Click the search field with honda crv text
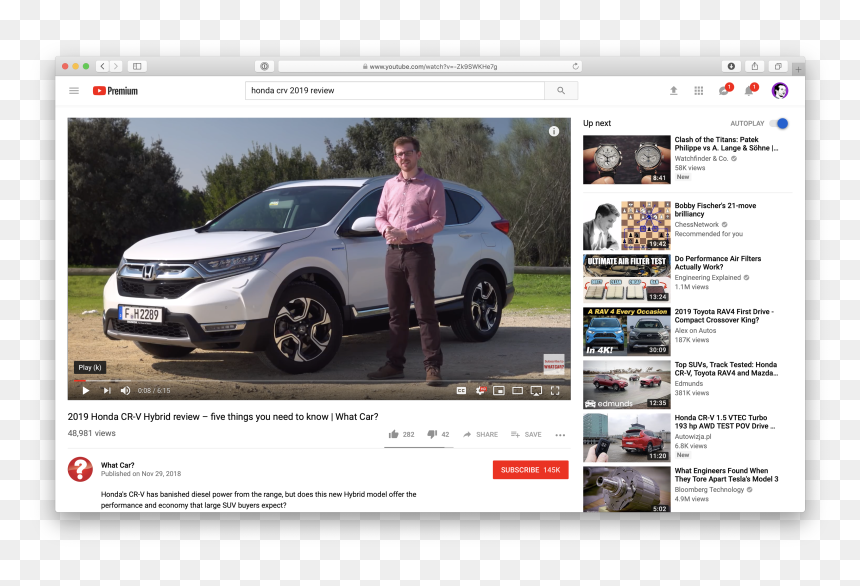860x586 pixels. [395, 91]
